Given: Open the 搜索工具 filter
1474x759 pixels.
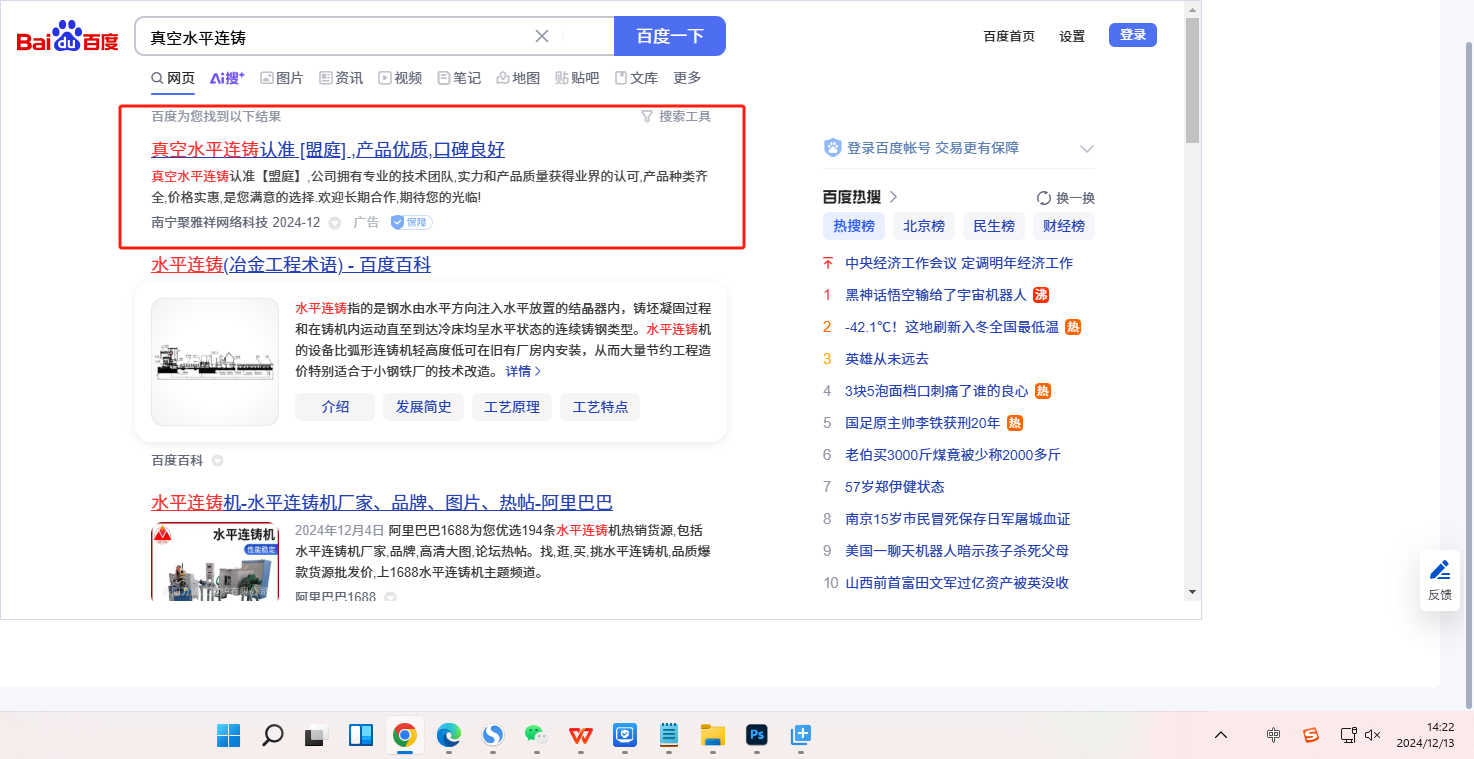Looking at the screenshot, I should point(676,116).
